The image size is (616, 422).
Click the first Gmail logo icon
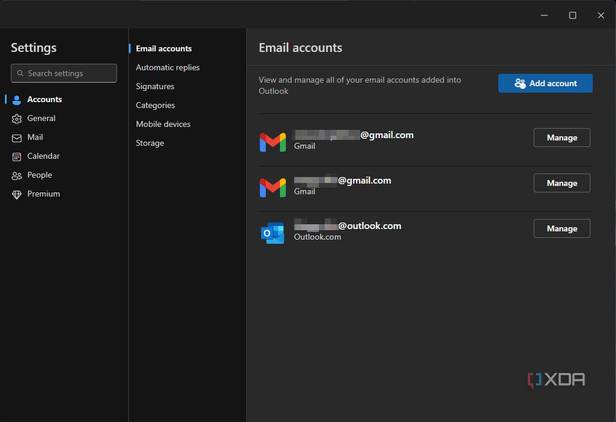click(x=273, y=142)
